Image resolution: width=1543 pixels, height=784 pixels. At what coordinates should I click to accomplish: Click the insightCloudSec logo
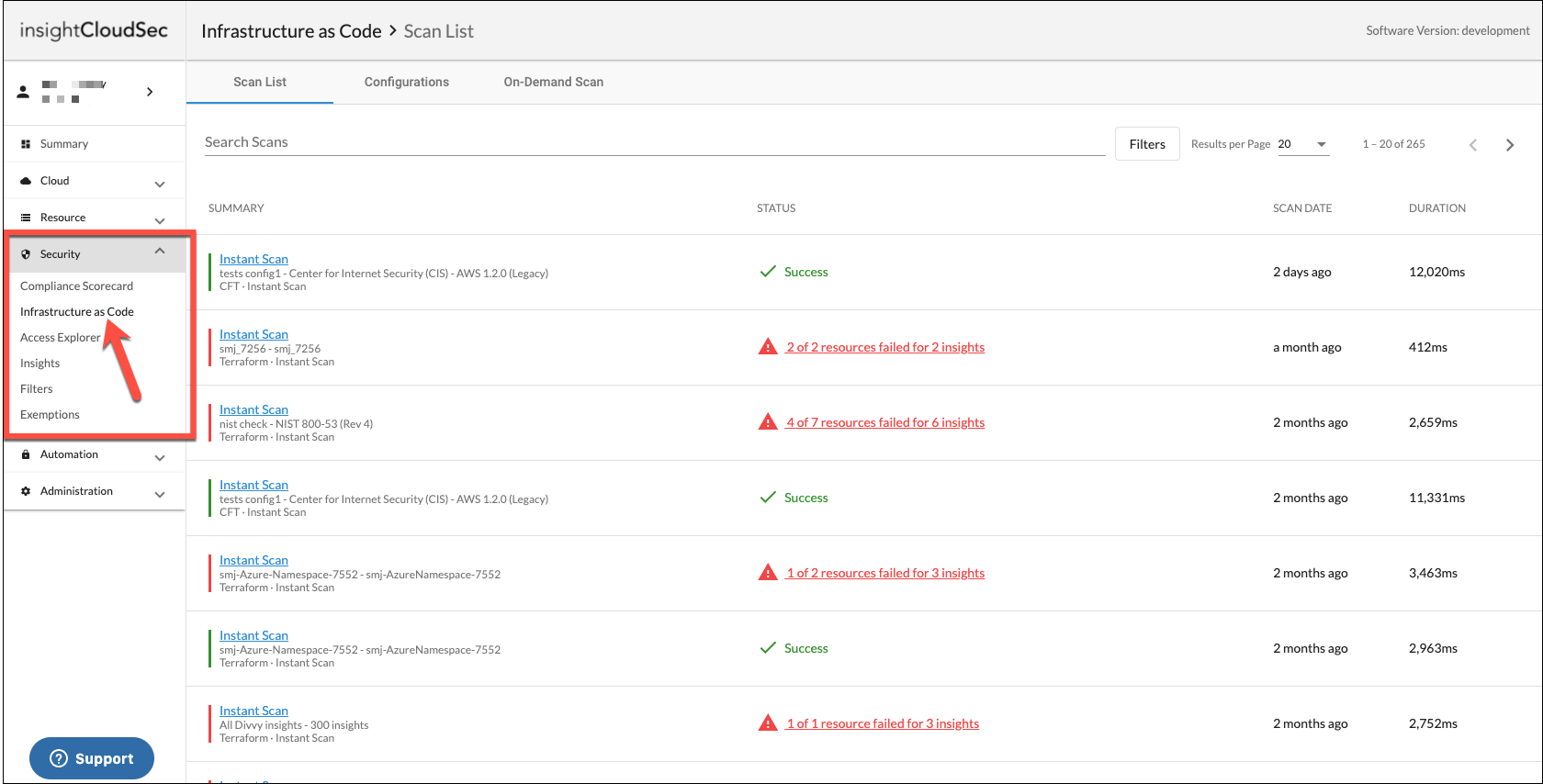pos(94,30)
